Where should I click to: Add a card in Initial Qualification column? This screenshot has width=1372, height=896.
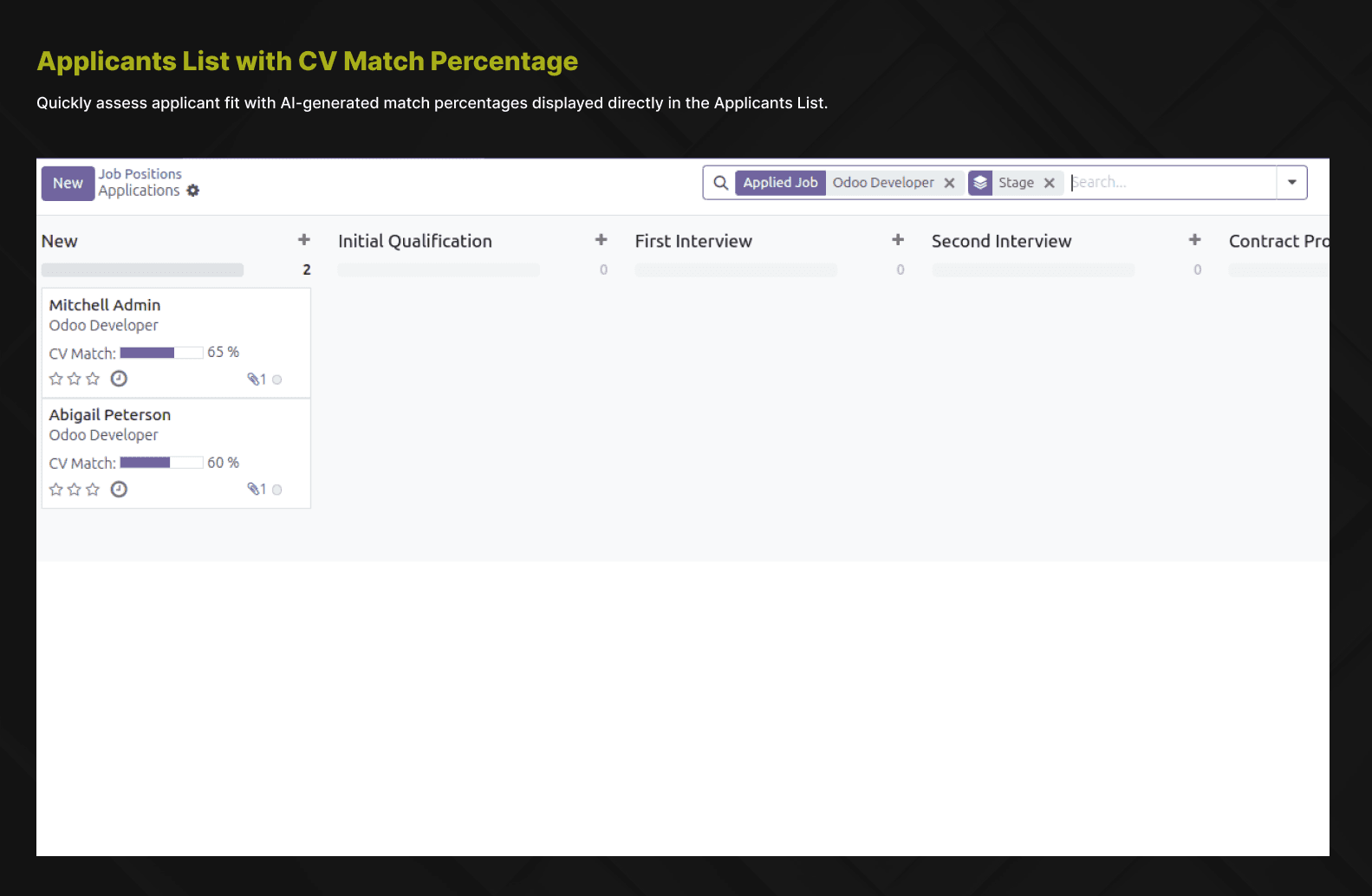(x=601, y=240)
